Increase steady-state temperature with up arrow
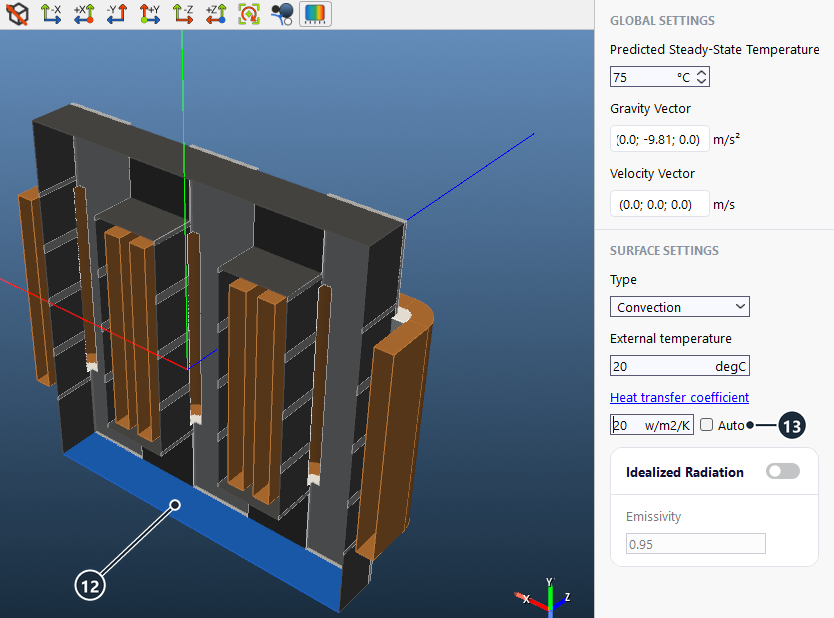The height and width of the screenshot is (618, 834). 702,72
